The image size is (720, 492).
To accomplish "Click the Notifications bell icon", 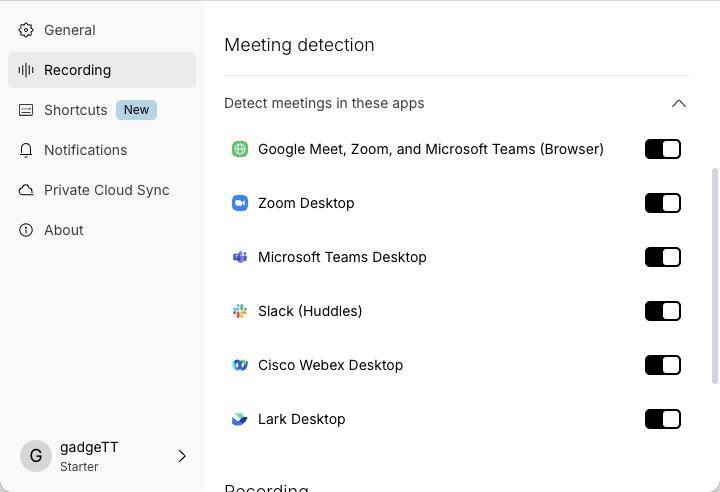I will tap(26, 150).
